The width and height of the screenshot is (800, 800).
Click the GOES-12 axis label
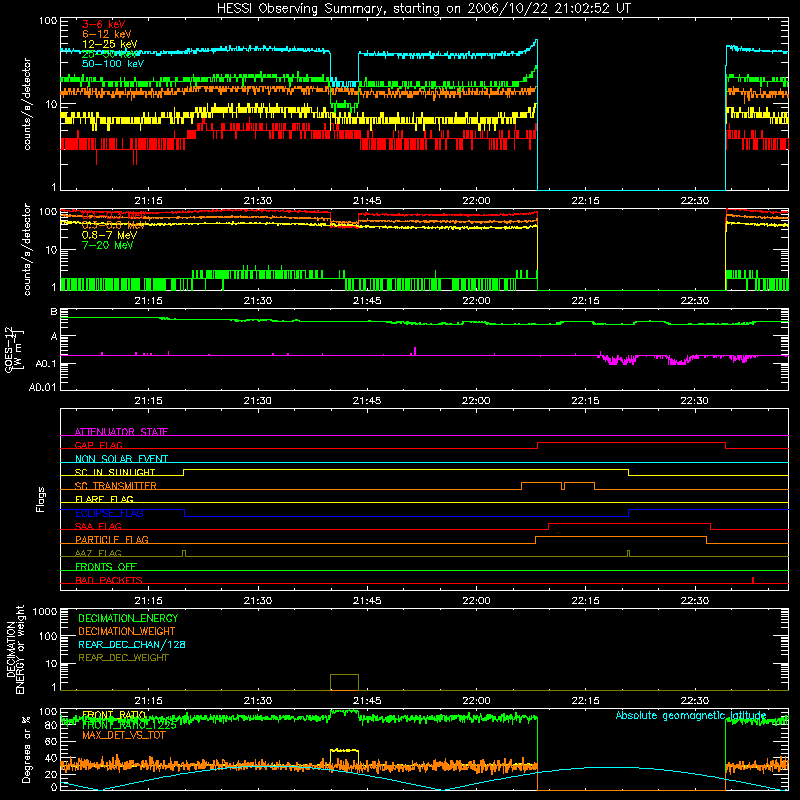[x=14, y=349]
